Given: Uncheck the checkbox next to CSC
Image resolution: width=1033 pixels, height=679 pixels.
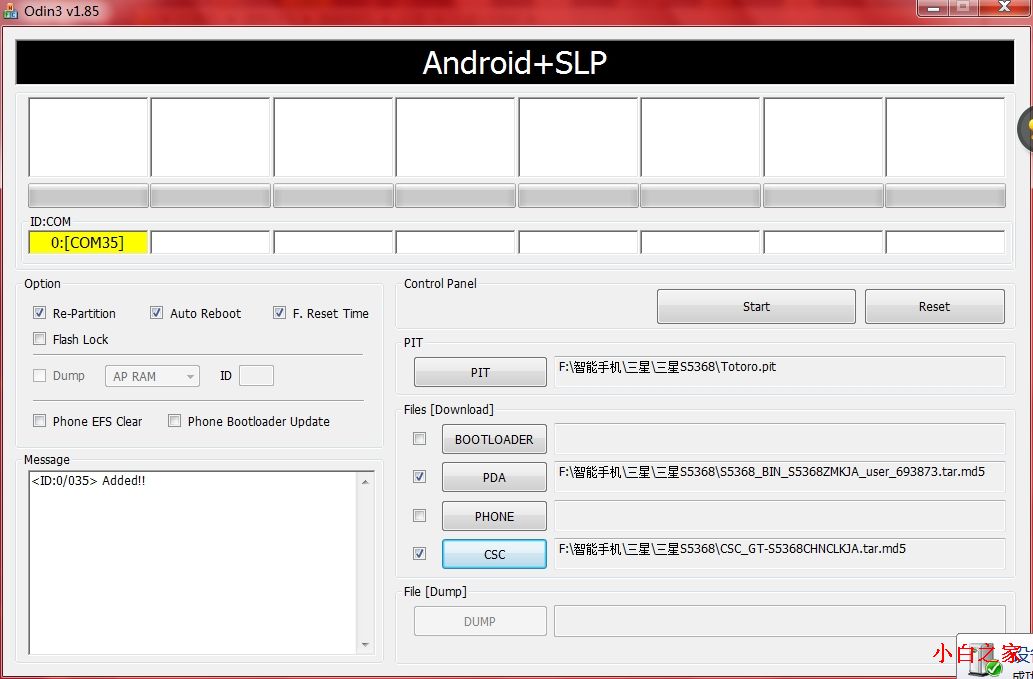Looking at the screenshot, I should coord(419,554).
